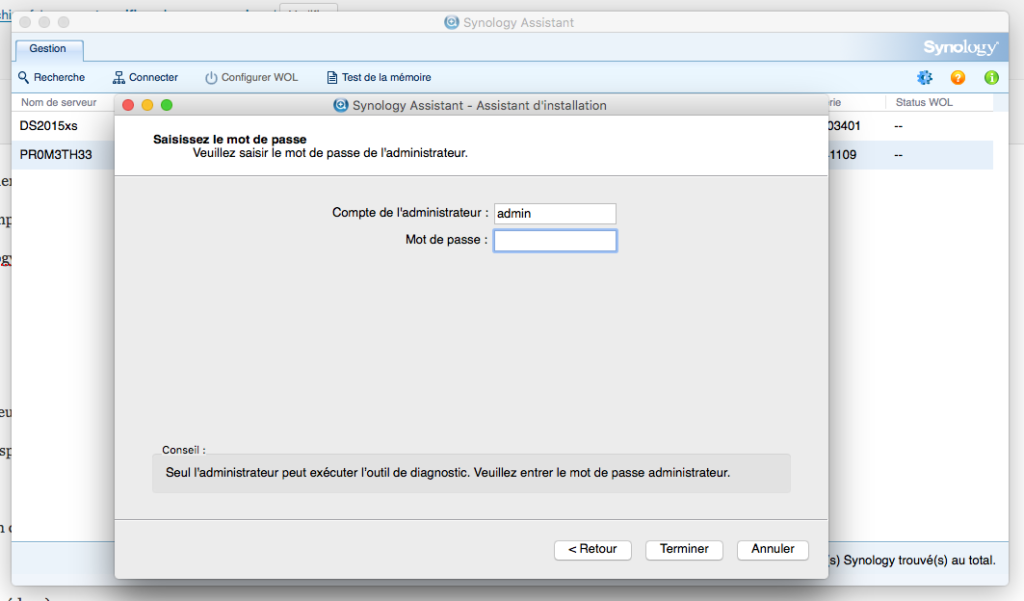
Task: Click the Synology Assistant title bar icon
Action: [x=452, y=22]
